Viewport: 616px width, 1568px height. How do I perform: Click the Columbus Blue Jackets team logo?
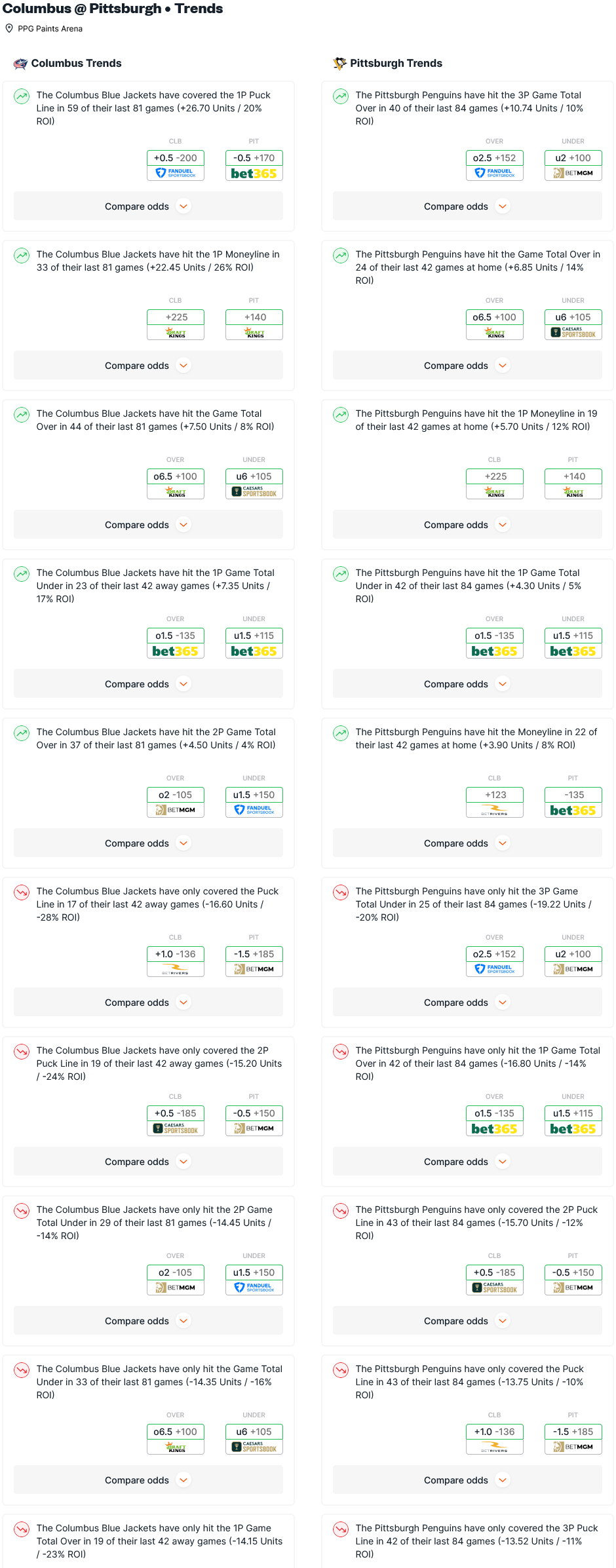coord(20,64)
